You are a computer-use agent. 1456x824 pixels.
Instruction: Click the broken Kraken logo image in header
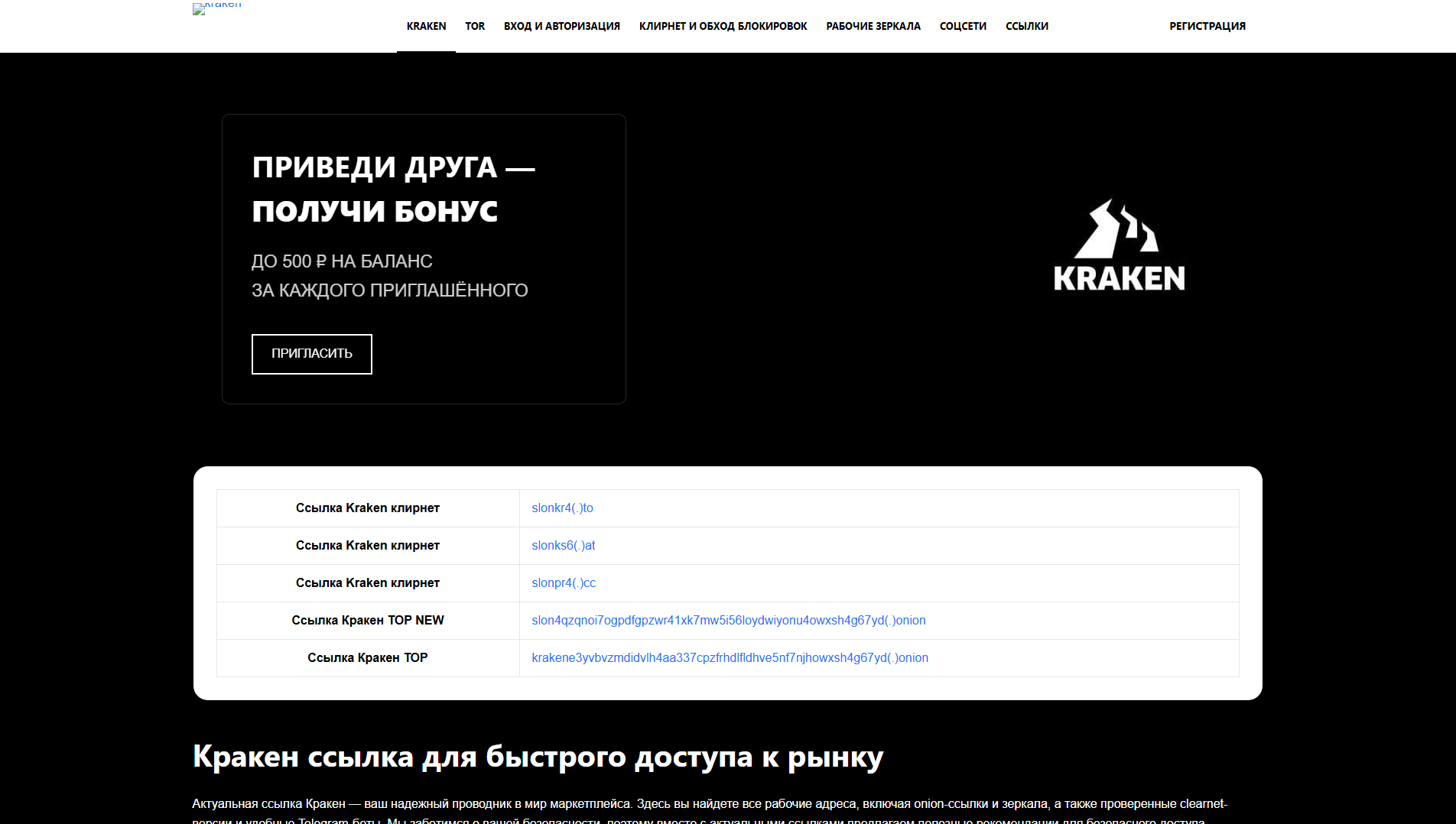(x=217, y=8)
